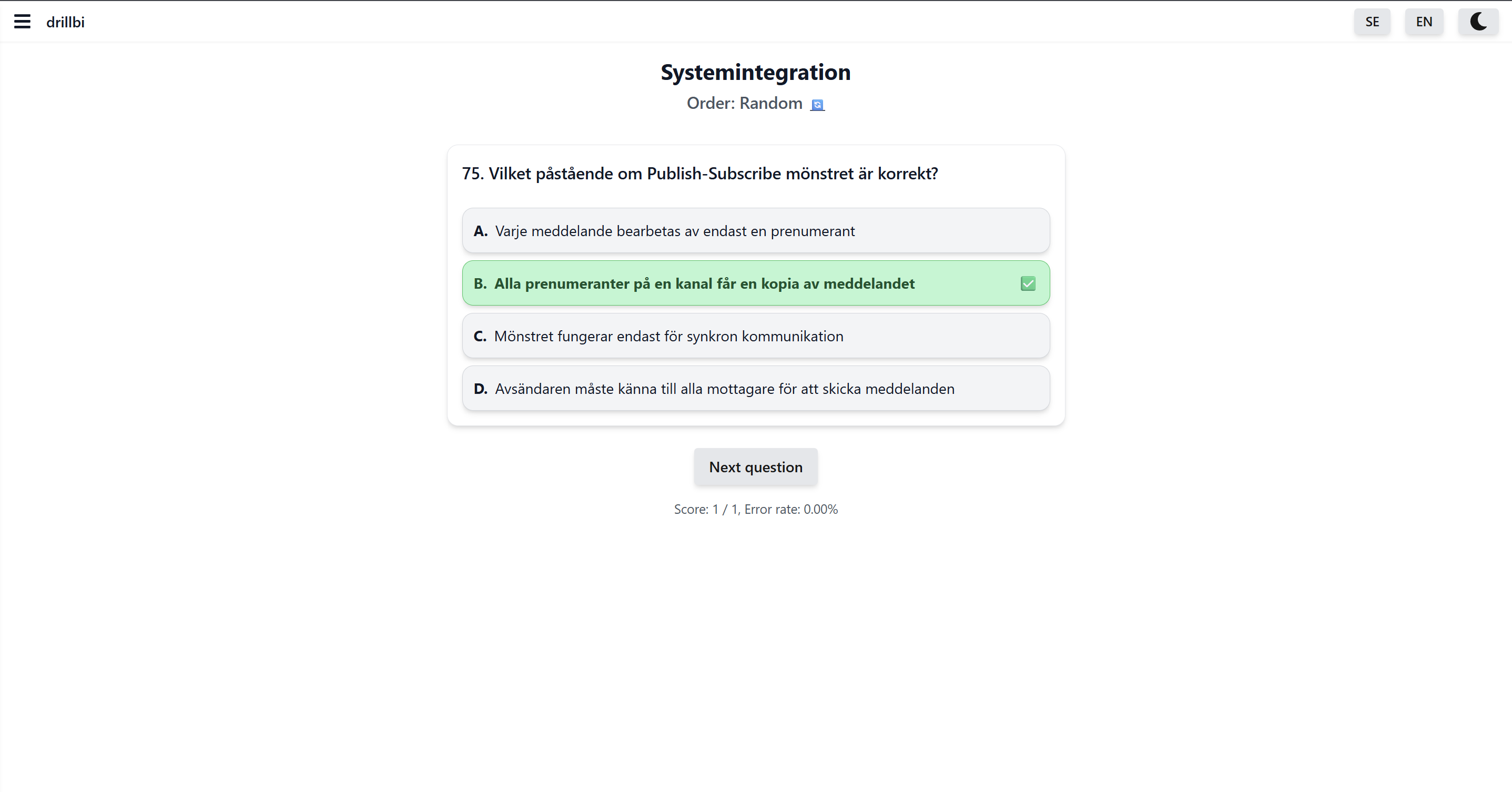Click the Order: Random label
Screen dimensions: 1512x792
(x=744, y=103)
